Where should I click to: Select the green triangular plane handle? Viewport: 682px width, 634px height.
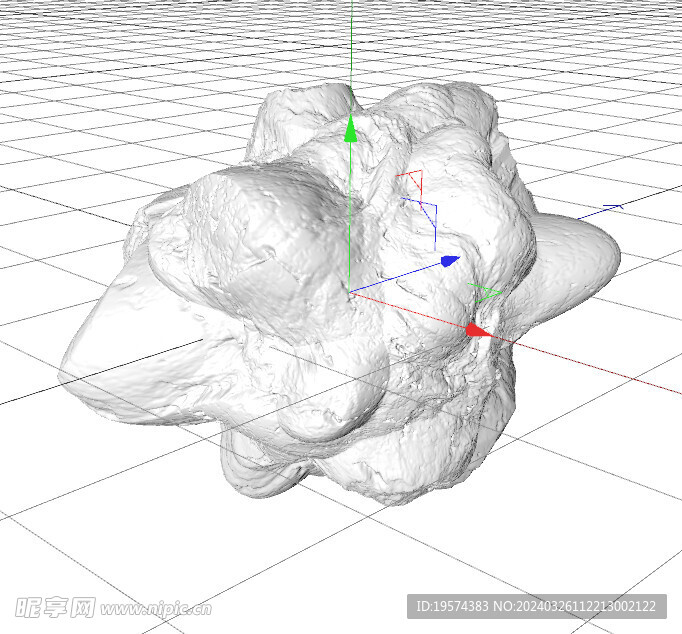coord(485,293)
